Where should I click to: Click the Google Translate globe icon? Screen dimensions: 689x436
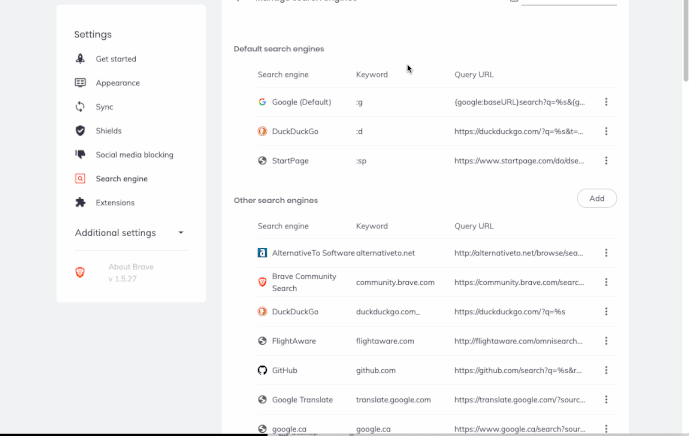(262, 400)
